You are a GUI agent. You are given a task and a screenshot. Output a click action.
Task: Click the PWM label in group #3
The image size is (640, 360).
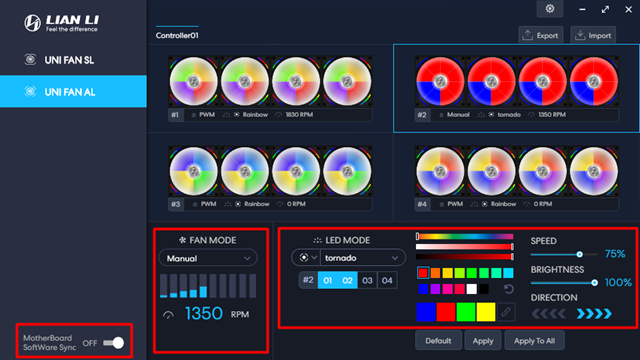pyautogui.click(x=208, y=204)
